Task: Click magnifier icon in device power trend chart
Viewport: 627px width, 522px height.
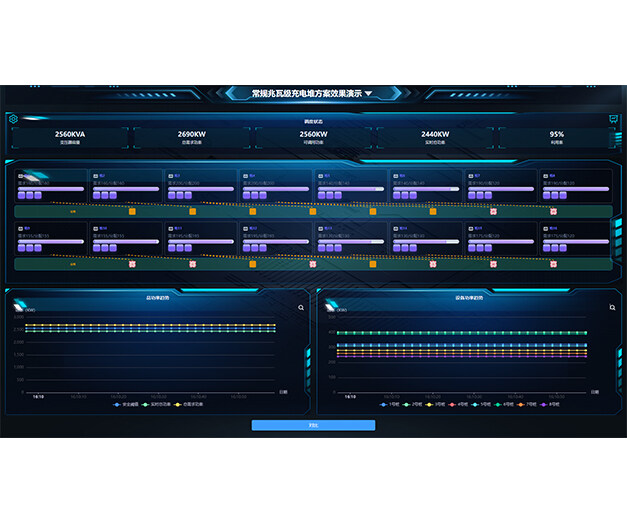Action: (x=612, y=307)
